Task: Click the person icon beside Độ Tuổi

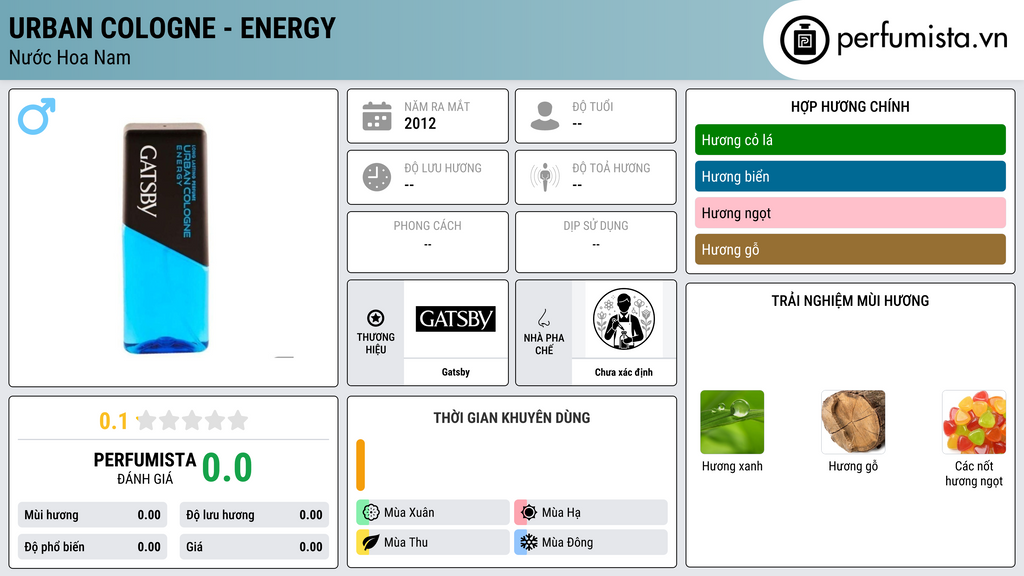Action: pos(545,116)
